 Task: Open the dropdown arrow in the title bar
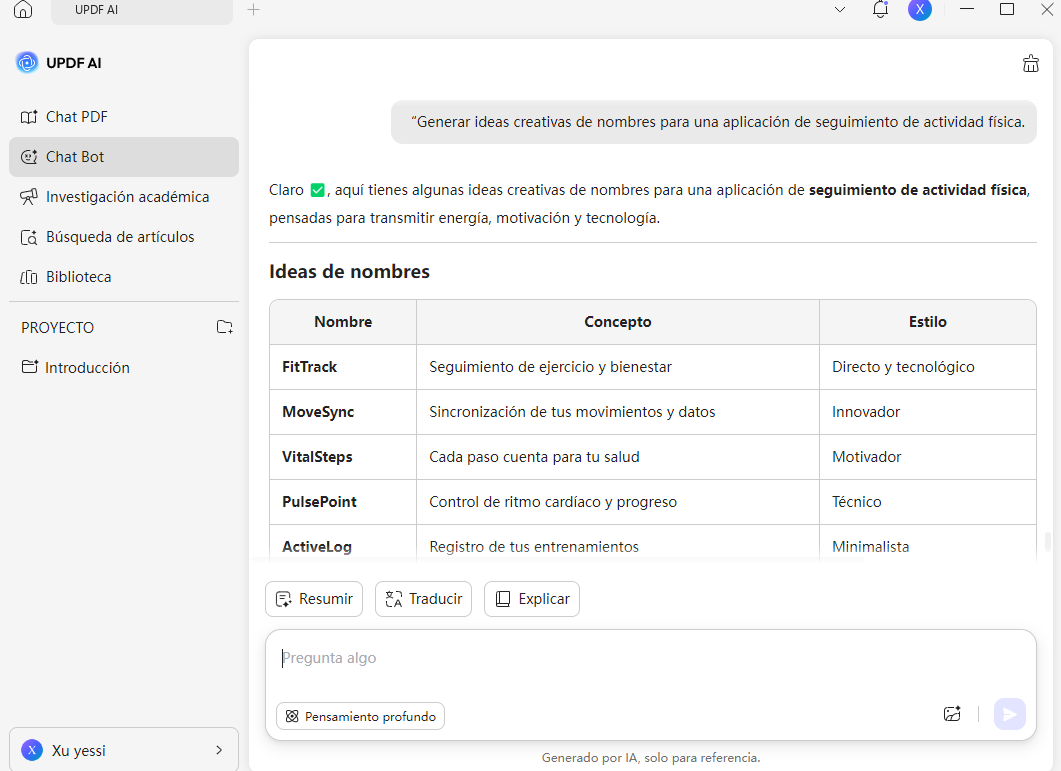click(x=839, y=10)
